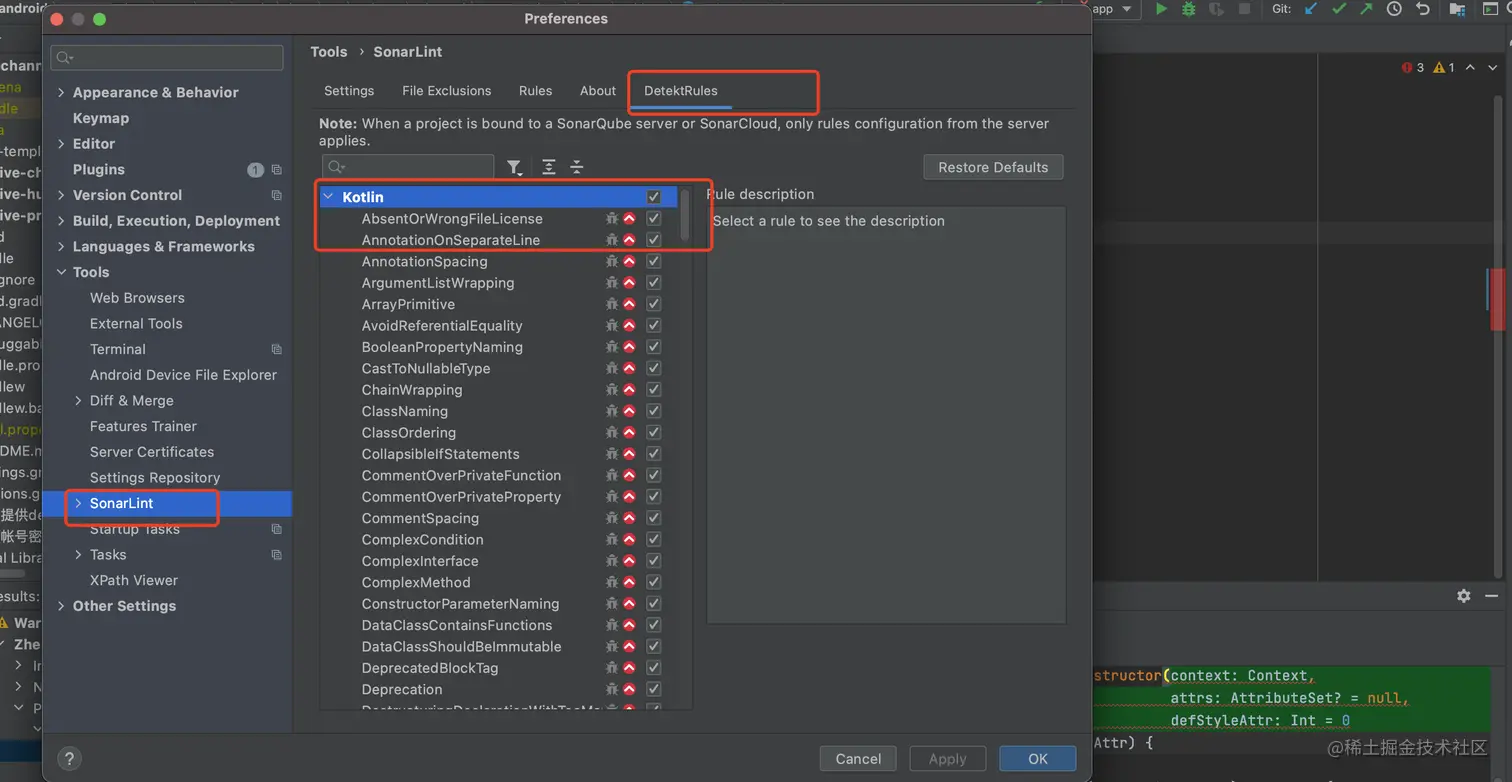Uncheck the AnnotationOnSeparateLine rule checkbox
This screenshot has width=1512, height=782.
click(x=654, y=240)
